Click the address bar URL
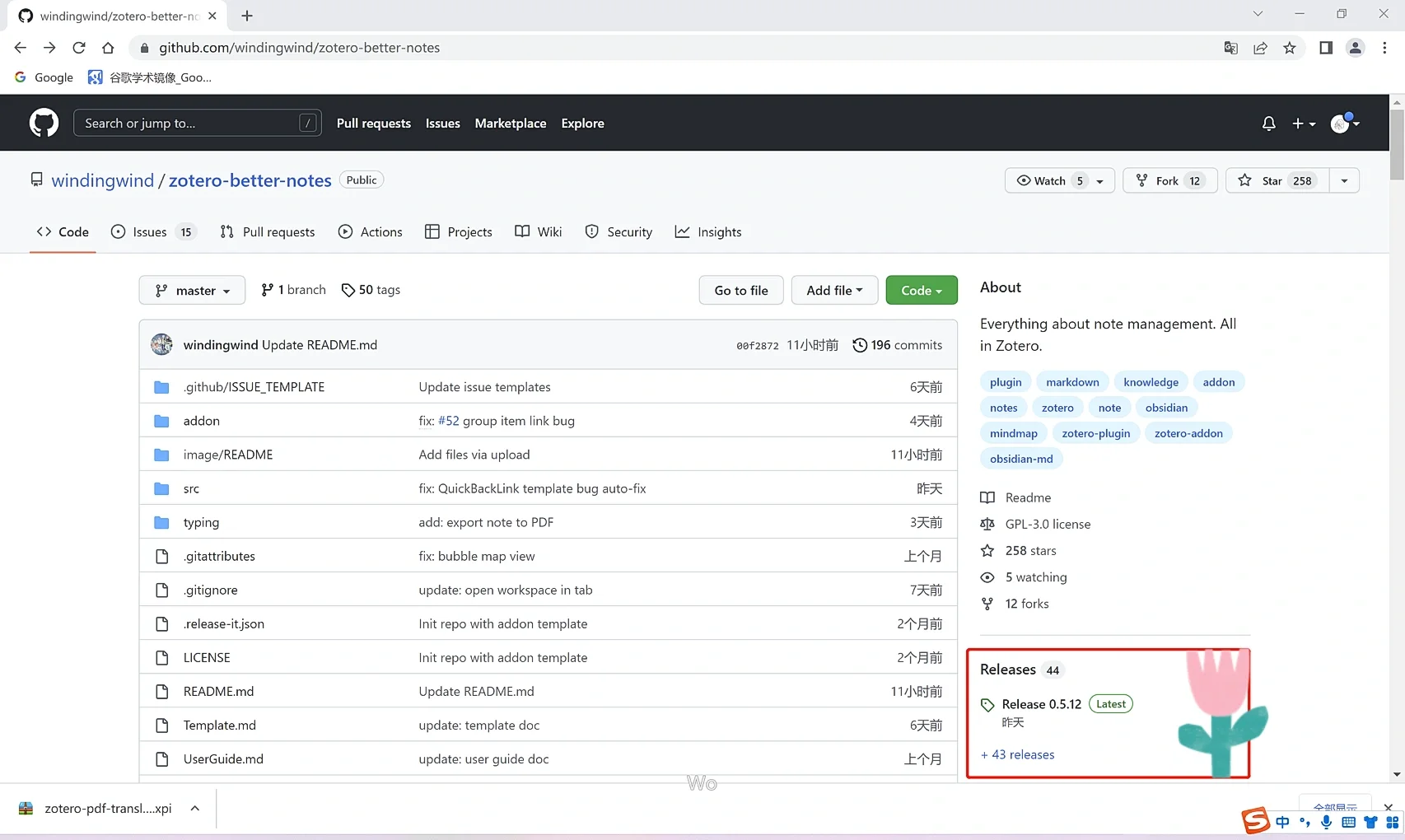The height and width of the screenshot is (840, 1405). pos(299,48)
